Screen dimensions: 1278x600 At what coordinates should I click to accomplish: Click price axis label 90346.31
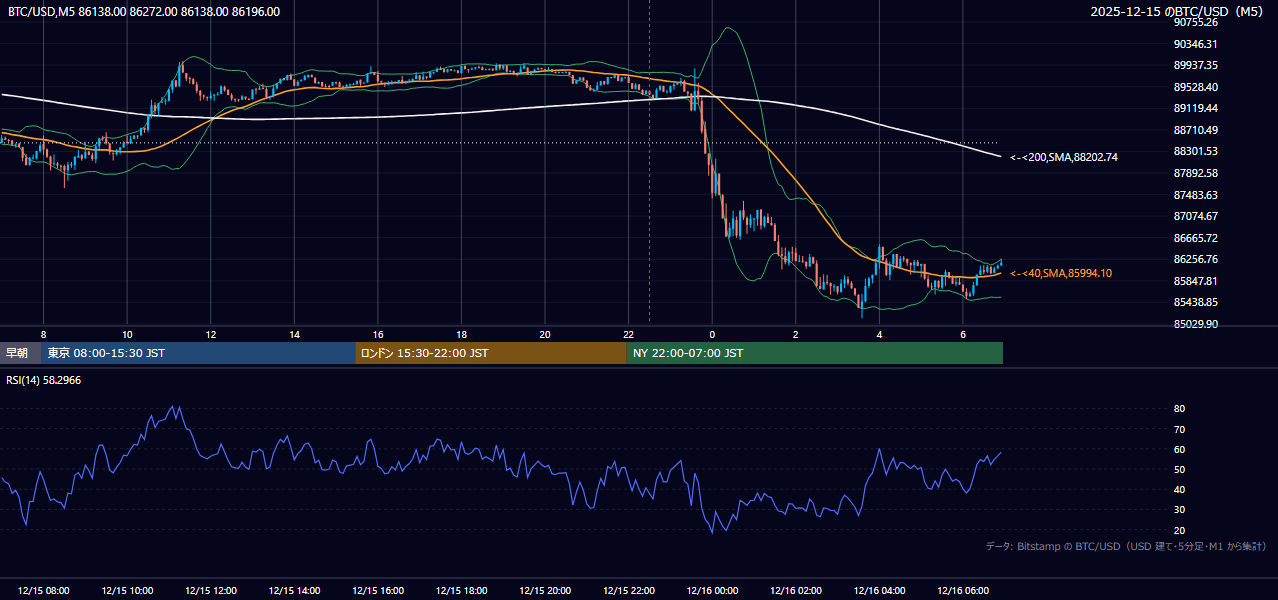pyautogui.click(x=1196, y=44)
